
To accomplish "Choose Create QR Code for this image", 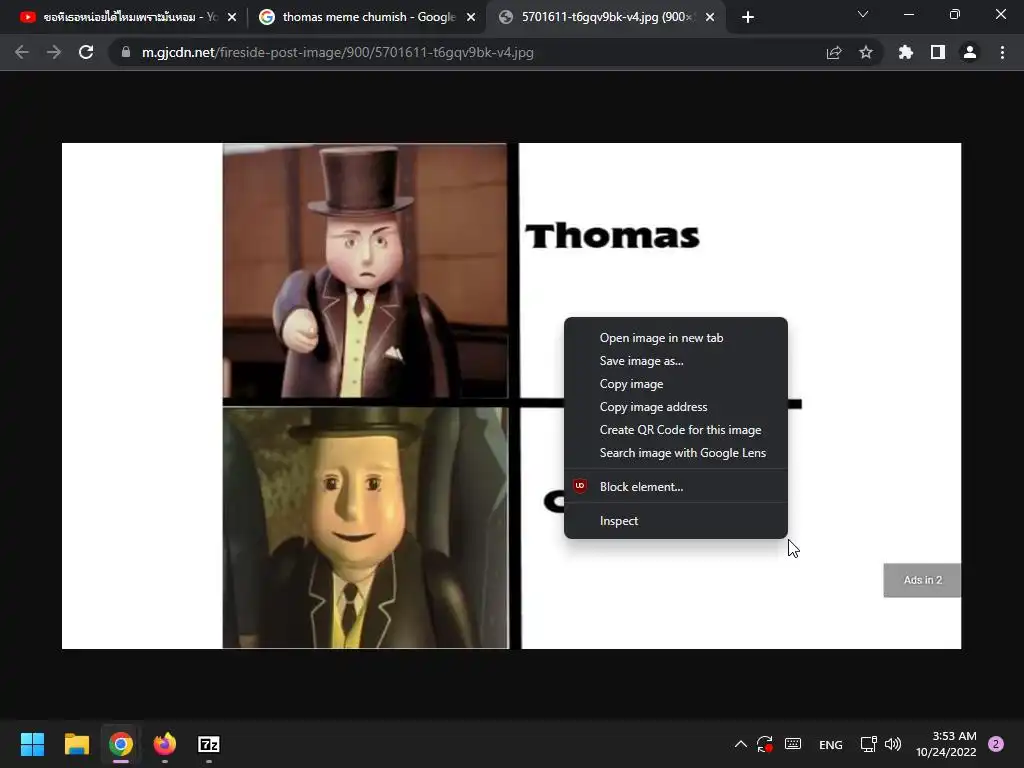I will point(676,430).
